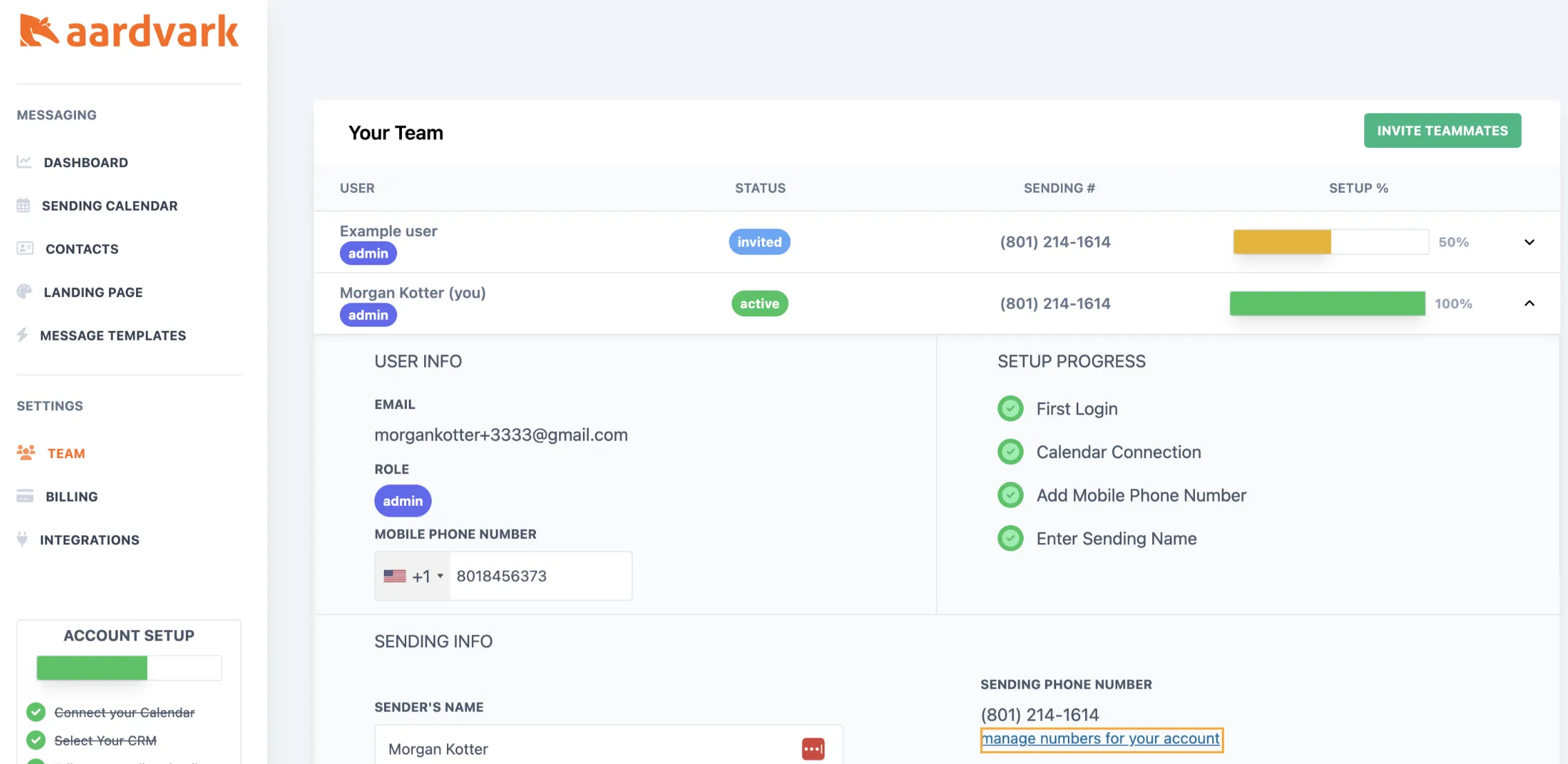
Task: Click Select Your CRM green checkmark
Action: pos(36,741)
